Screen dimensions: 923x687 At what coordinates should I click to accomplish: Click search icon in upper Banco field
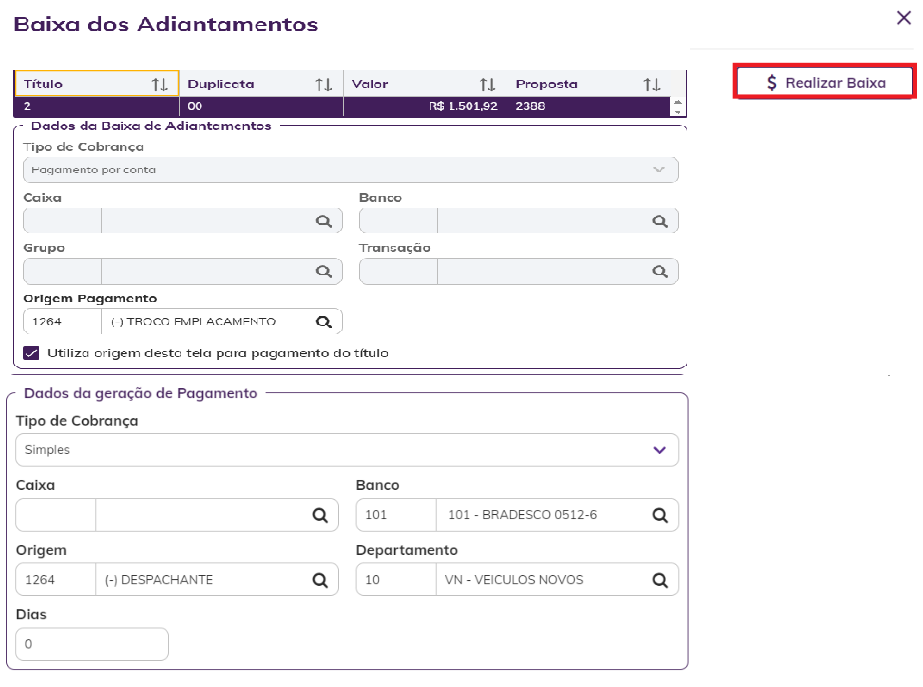(x=660, y=221)
